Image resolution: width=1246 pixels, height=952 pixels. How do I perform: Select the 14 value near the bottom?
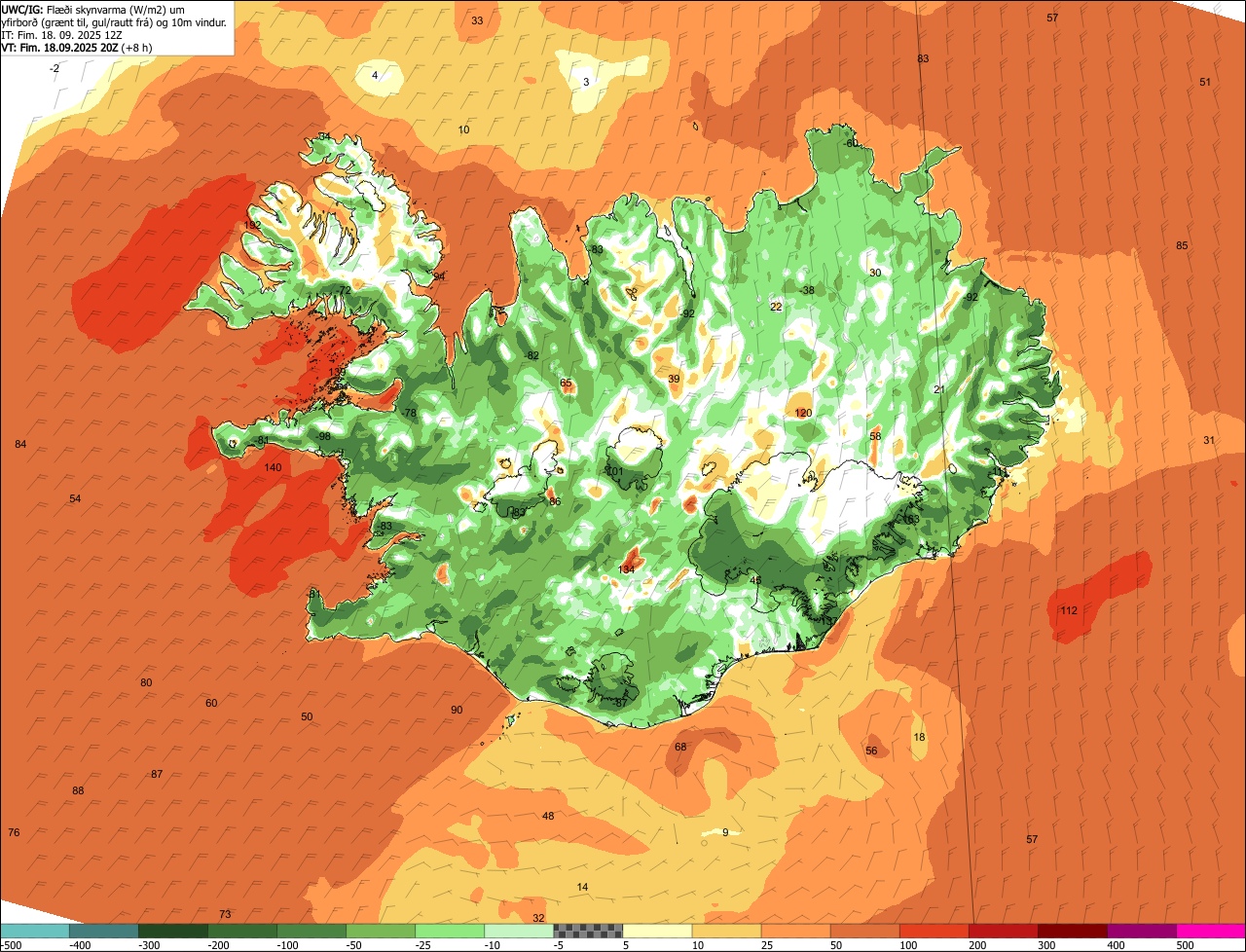click(x=582, y=887)
